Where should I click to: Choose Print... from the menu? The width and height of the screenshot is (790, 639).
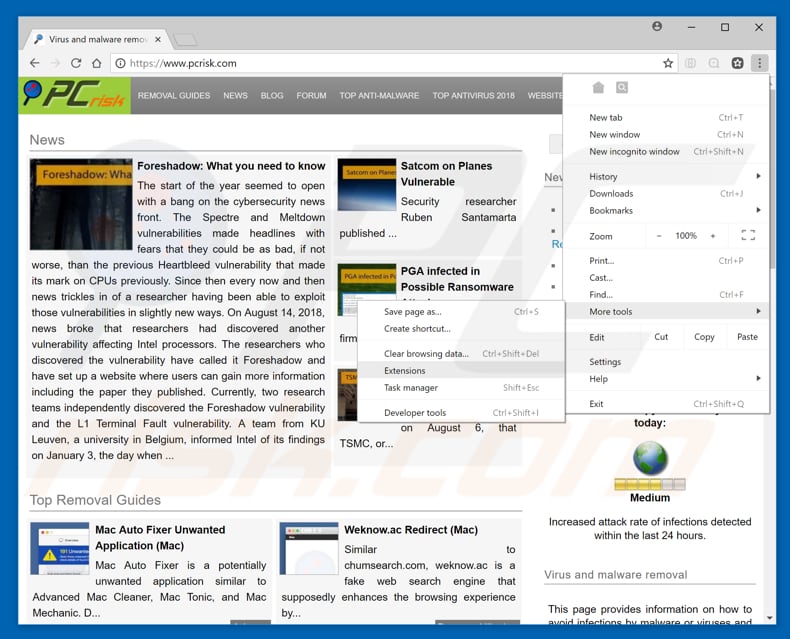tap(667, 261)
